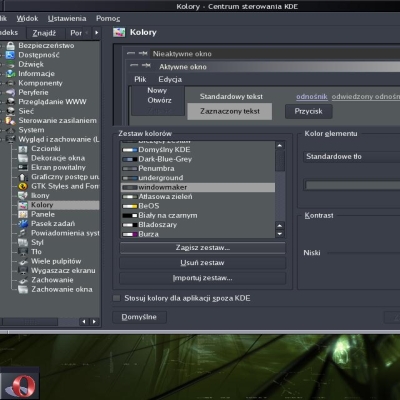This screenshot has height=400, width=400.
Task: Select the underground color scheme
Action: point(198,178)
